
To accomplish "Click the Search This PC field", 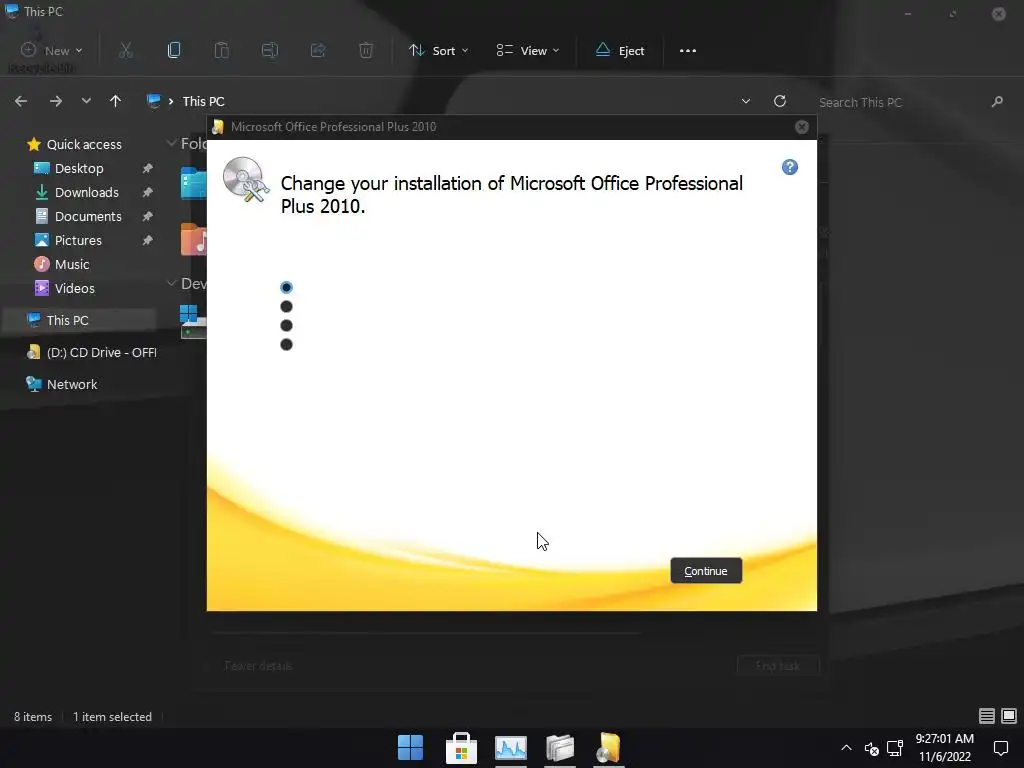I will coord(901,102).
